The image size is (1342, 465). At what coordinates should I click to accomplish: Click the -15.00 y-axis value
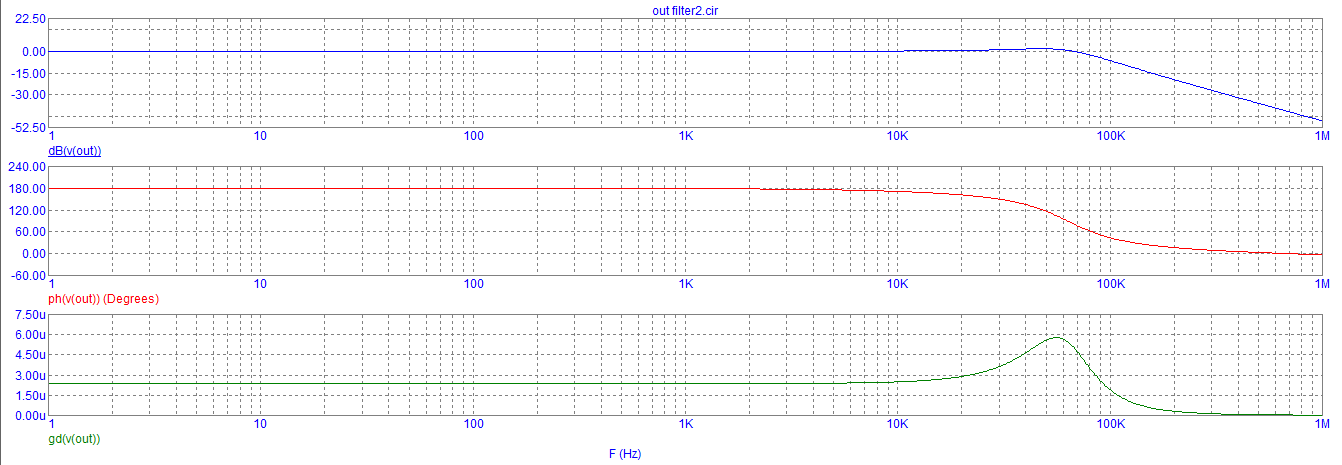pyautogui.click(x=27, y=73)
